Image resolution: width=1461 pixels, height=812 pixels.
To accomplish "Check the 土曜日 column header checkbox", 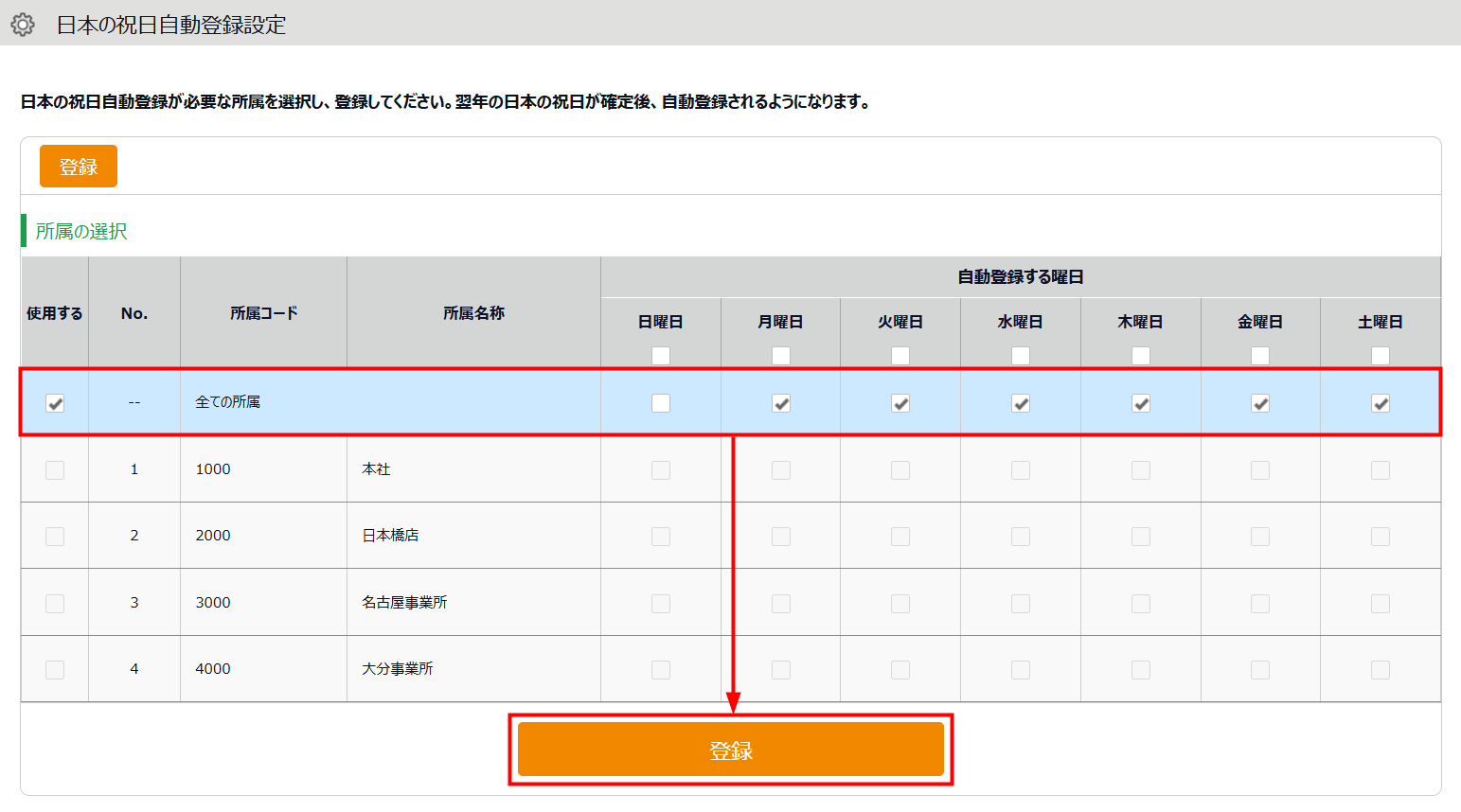I will [1381, 355].
